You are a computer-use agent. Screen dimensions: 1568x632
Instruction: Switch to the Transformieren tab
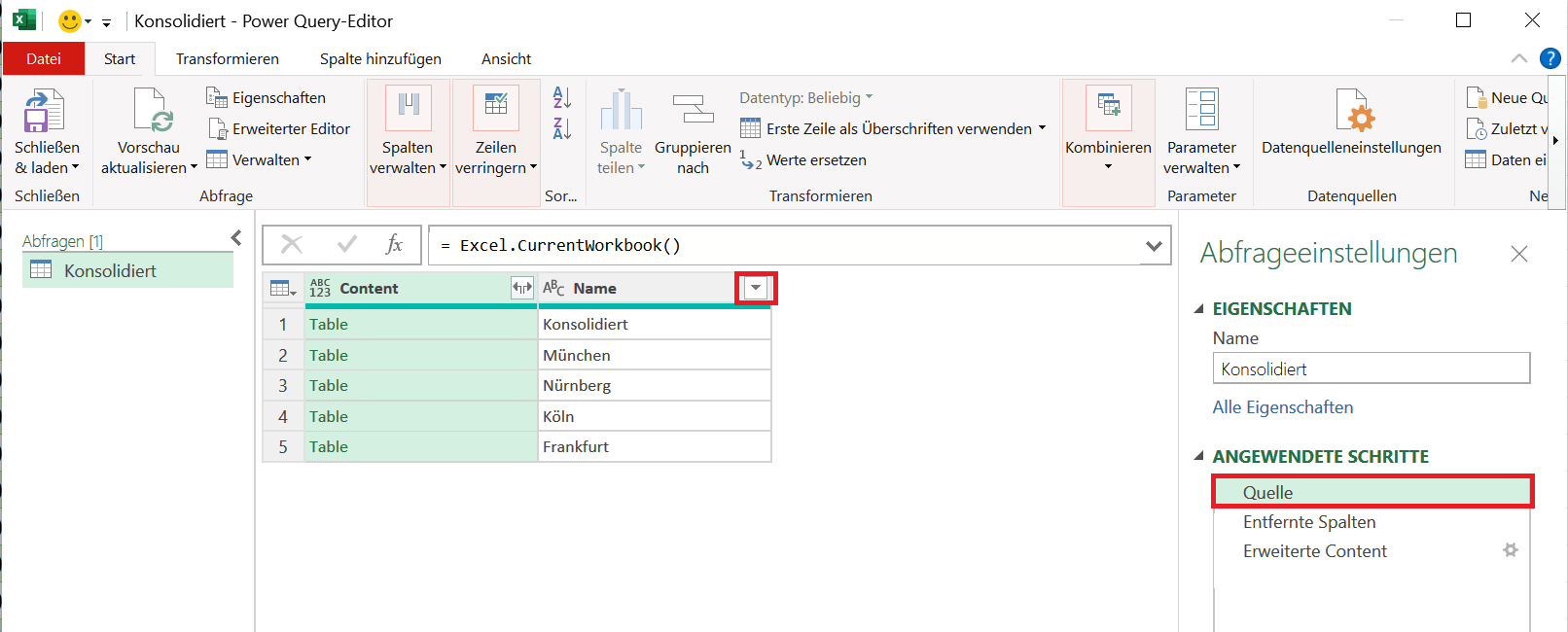(x=228, y=58)
